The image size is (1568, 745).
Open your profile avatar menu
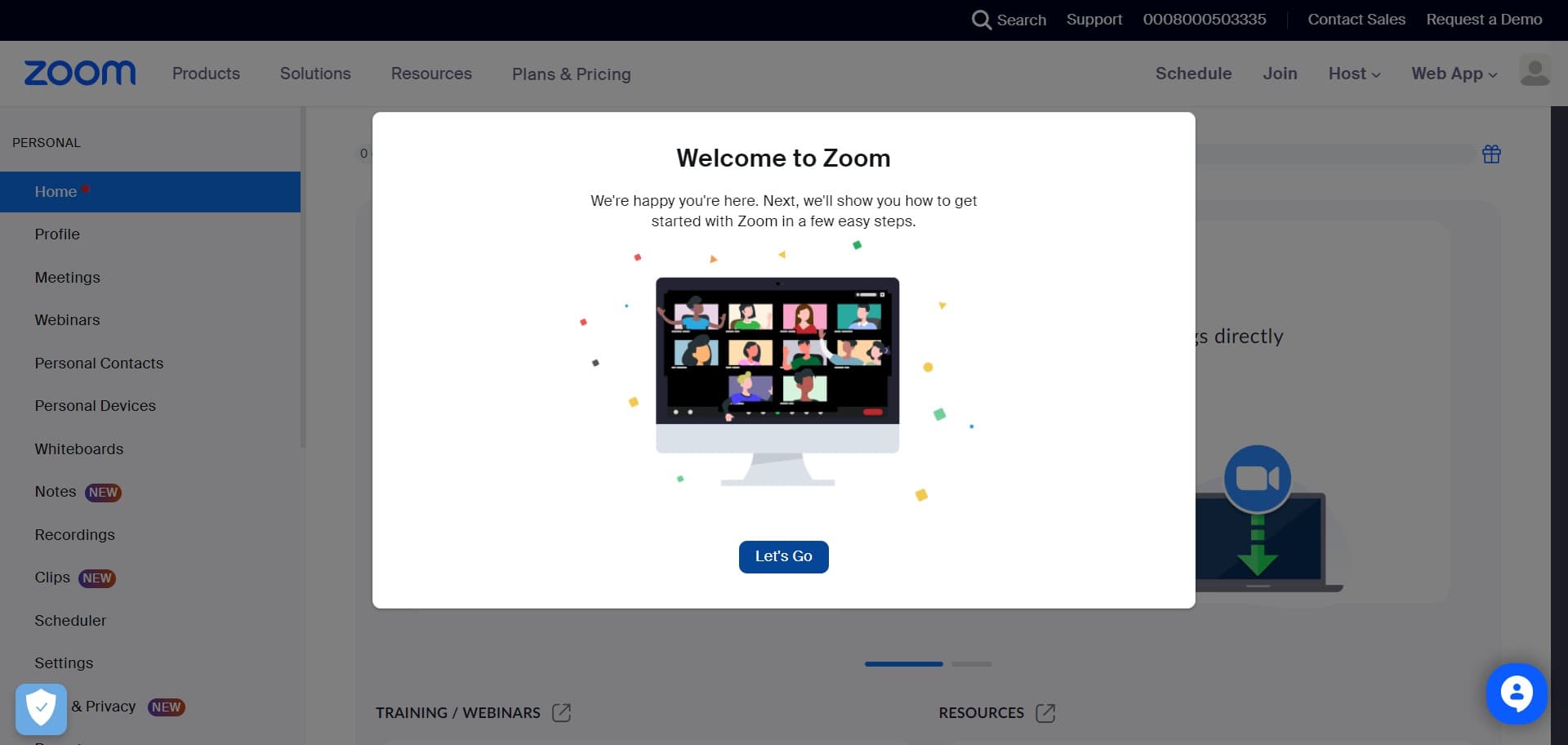click(x=1535, y=71)
